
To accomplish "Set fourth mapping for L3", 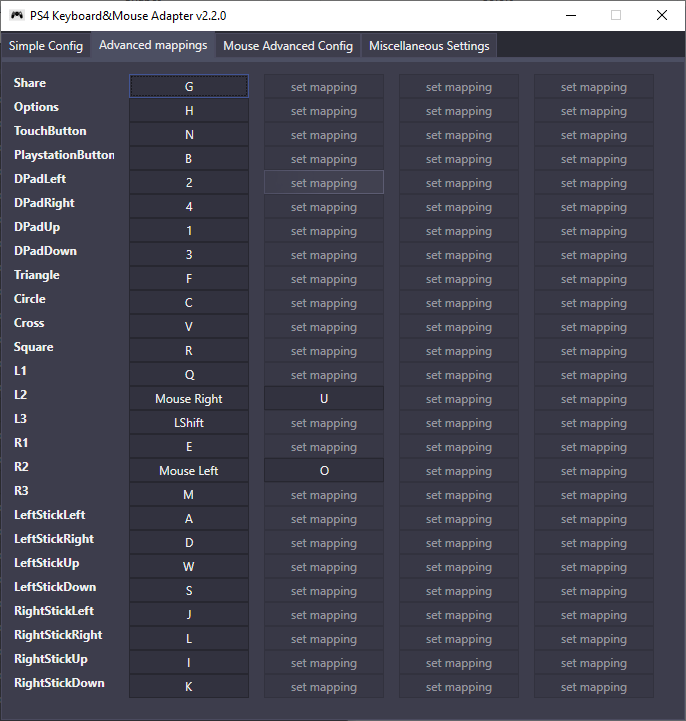I will 594,422.
